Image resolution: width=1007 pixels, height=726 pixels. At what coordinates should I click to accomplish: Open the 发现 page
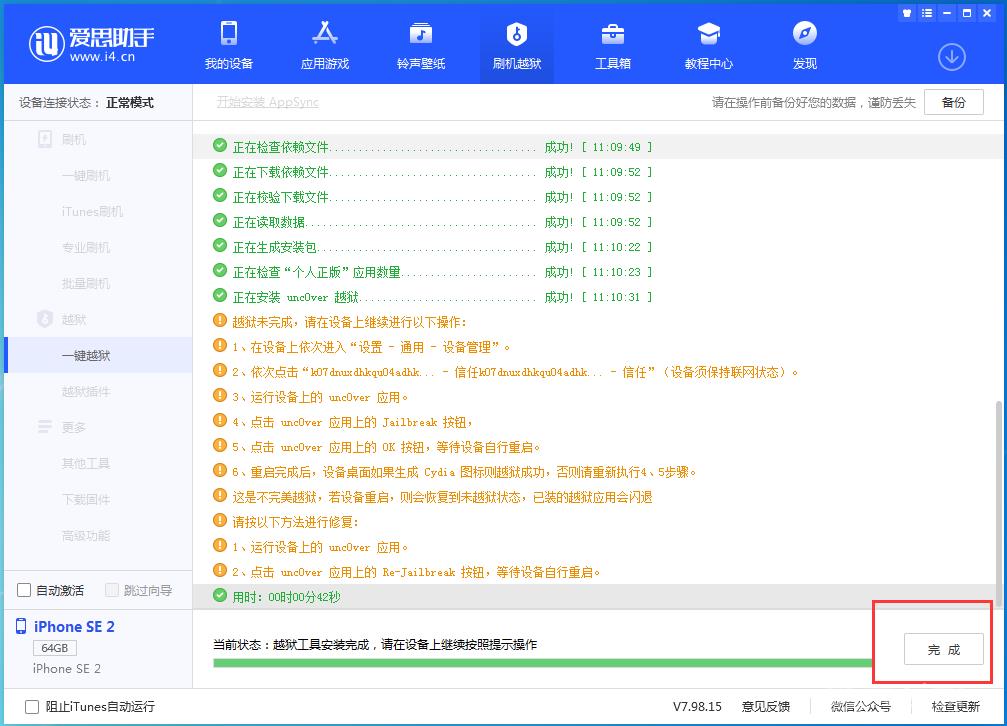[805, 45]
